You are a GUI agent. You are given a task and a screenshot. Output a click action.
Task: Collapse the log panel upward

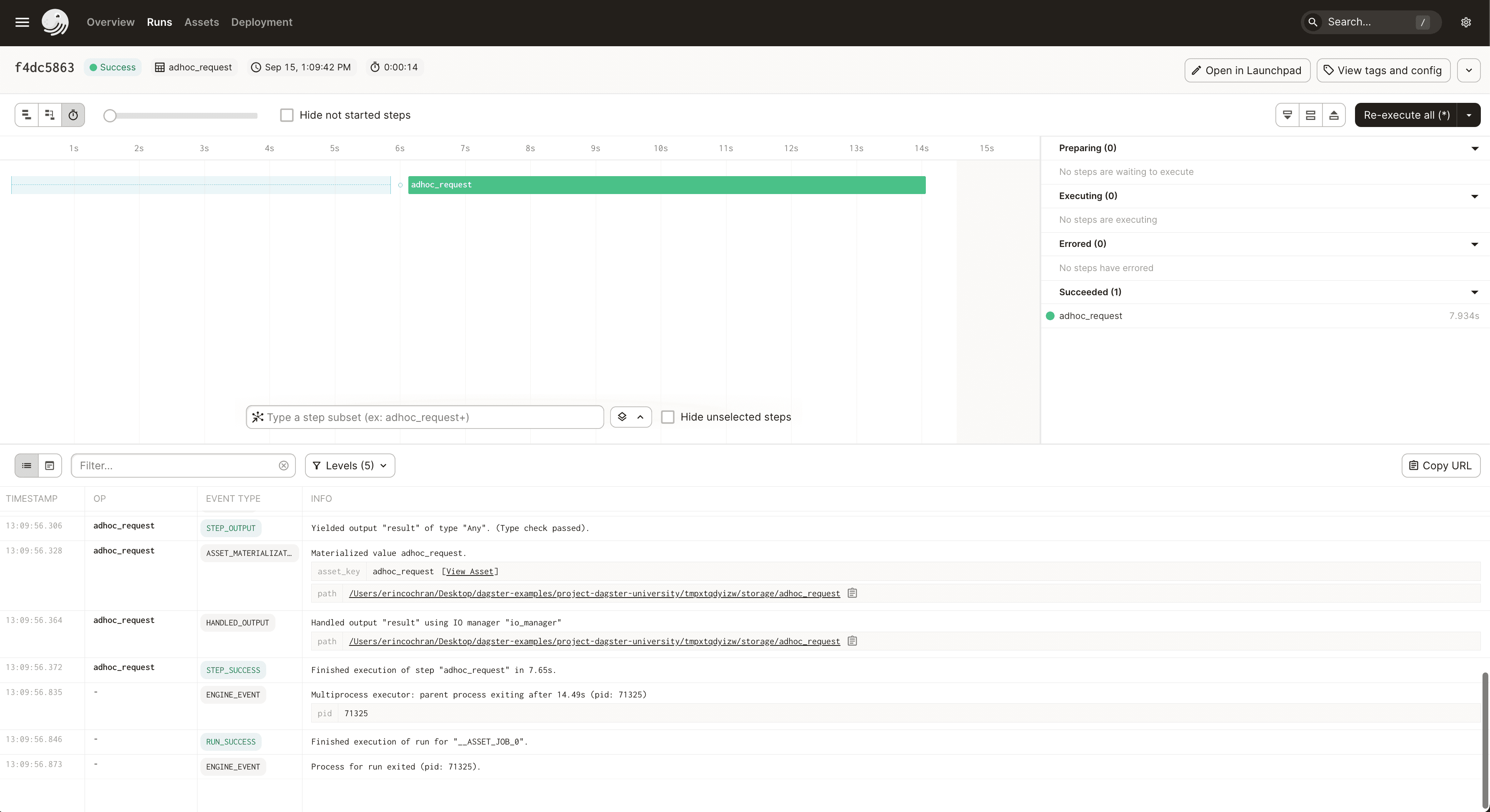(x=1334, y=115)
